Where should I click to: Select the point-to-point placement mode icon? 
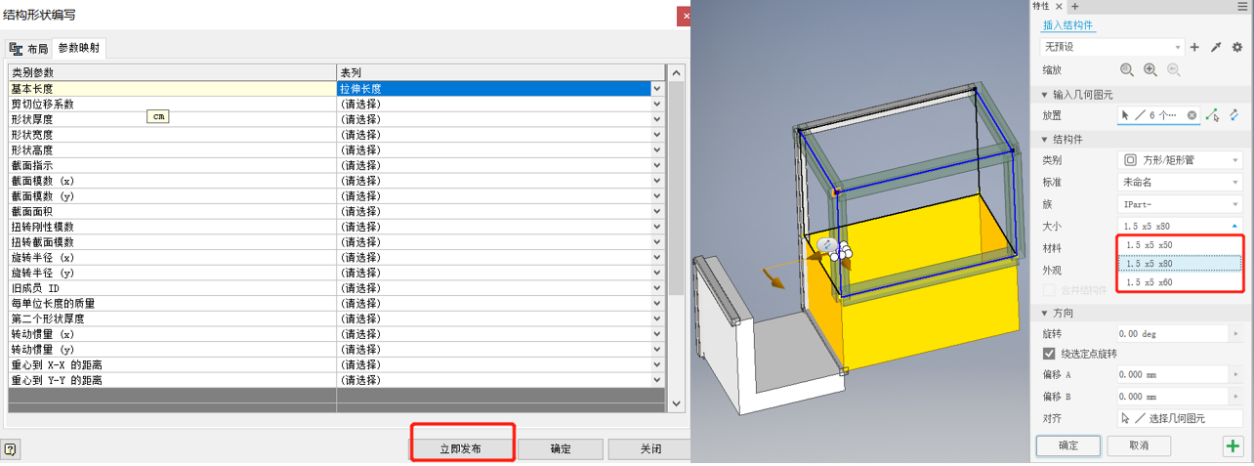tap(1213, 115)
